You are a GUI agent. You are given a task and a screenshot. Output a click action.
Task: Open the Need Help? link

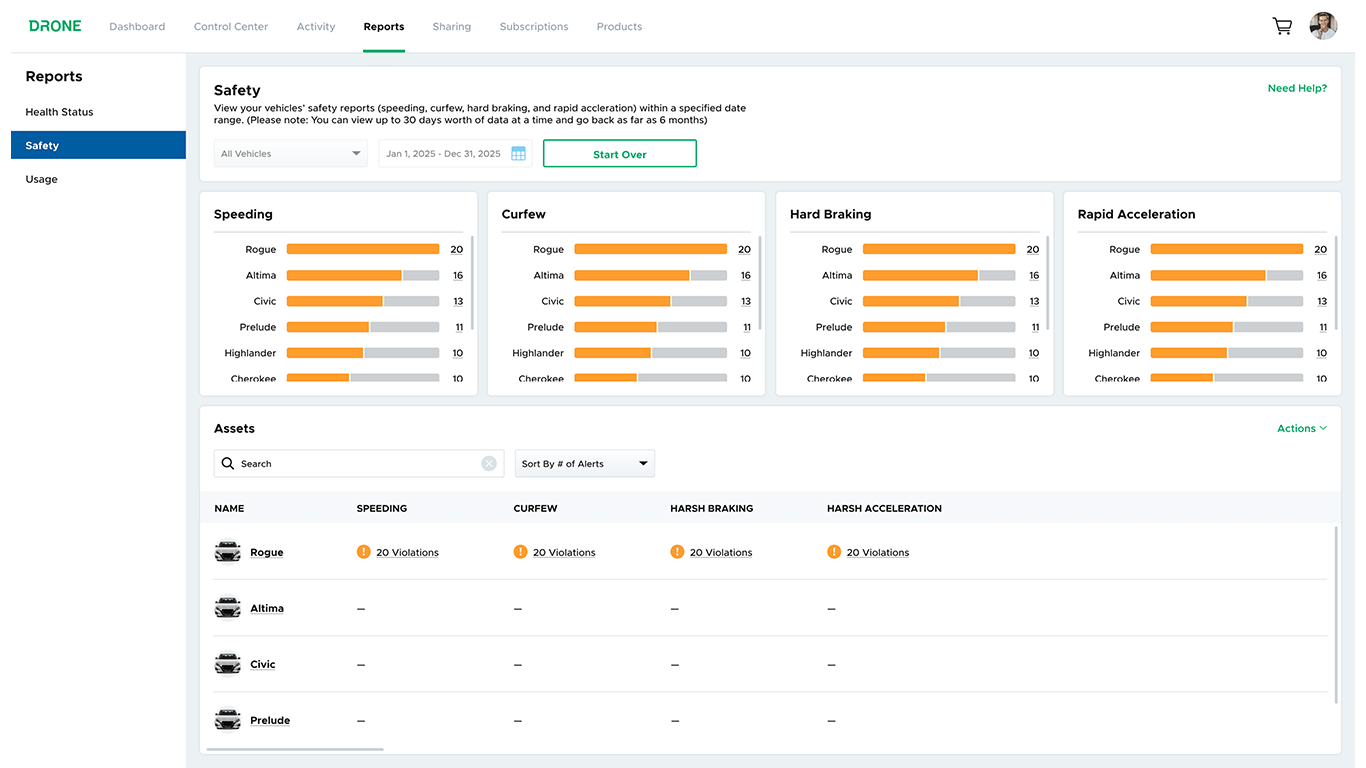(x=1297, y=88)
